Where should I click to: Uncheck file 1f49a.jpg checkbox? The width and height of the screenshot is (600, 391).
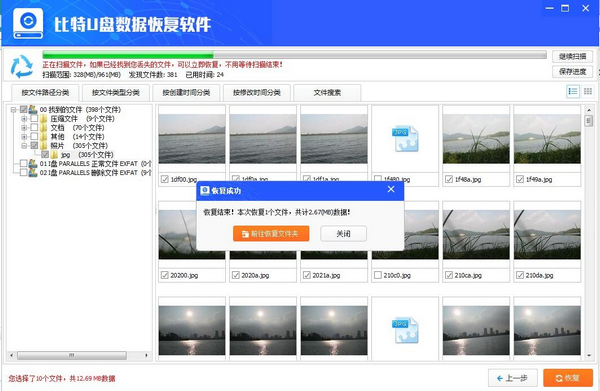[x=520, y=179]
